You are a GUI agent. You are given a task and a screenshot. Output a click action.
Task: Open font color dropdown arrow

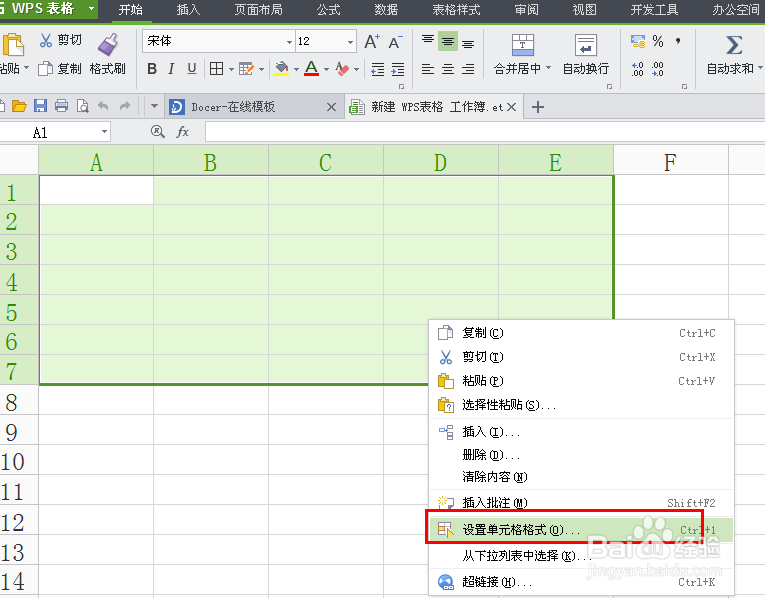point(326,69)
